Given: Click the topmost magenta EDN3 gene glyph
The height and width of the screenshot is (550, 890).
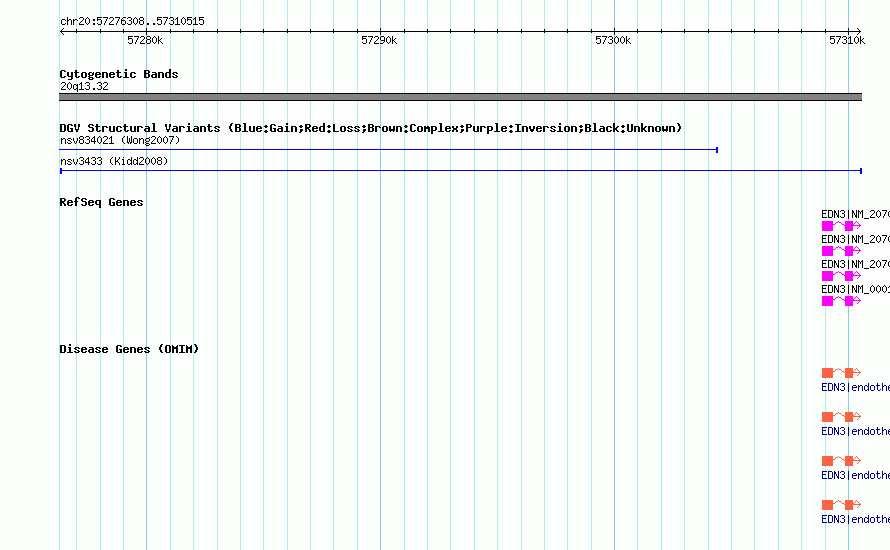Looking at the screenshot, I should click(841, 226).
